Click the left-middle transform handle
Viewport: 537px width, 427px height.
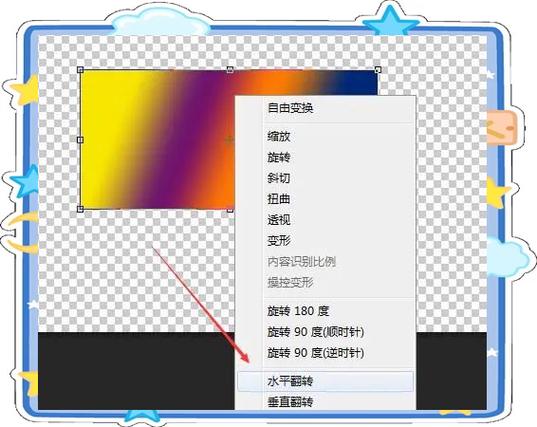[80, 140]
